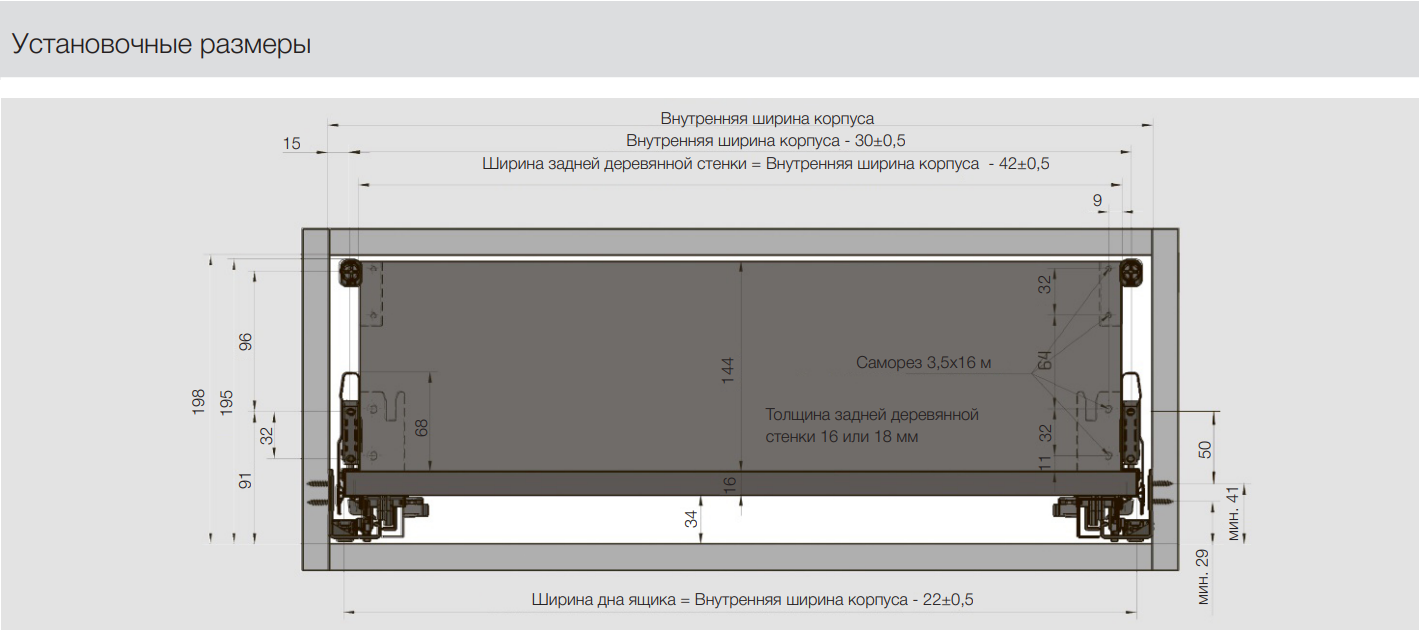
Task: Click the "Установочные размеры" heading
Action: pos(161,45)
